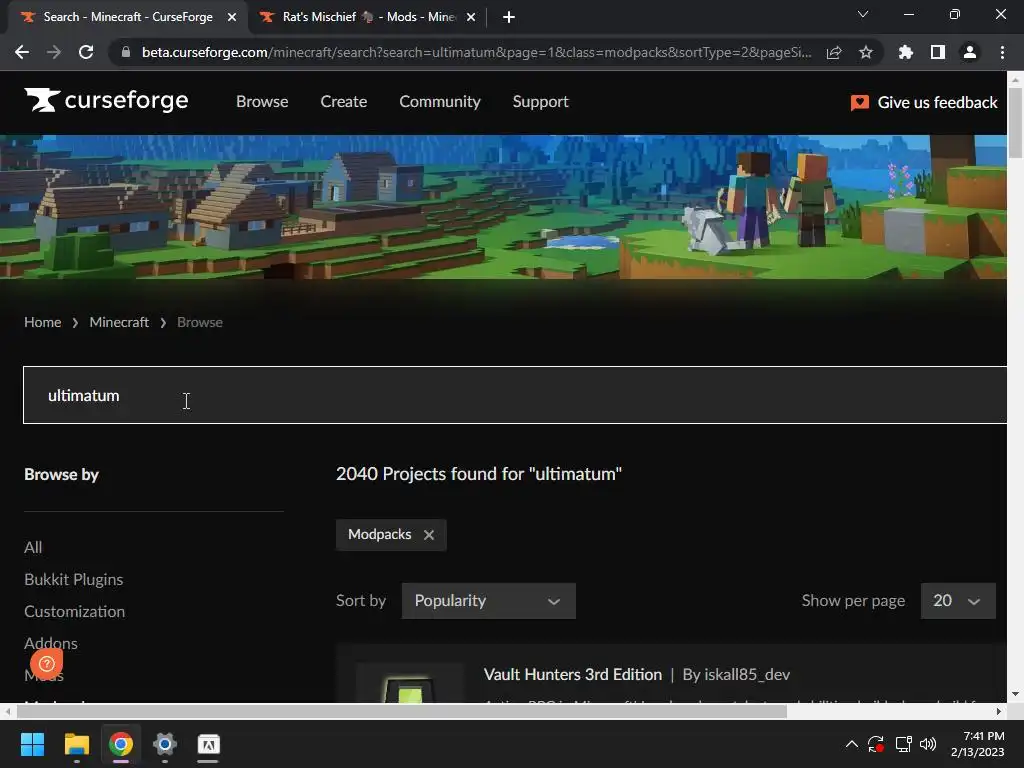Select Bukkit Plugins category
The width and height of the screenshot is (1024, 768).
pyautogui.click(x=74, y=579)
